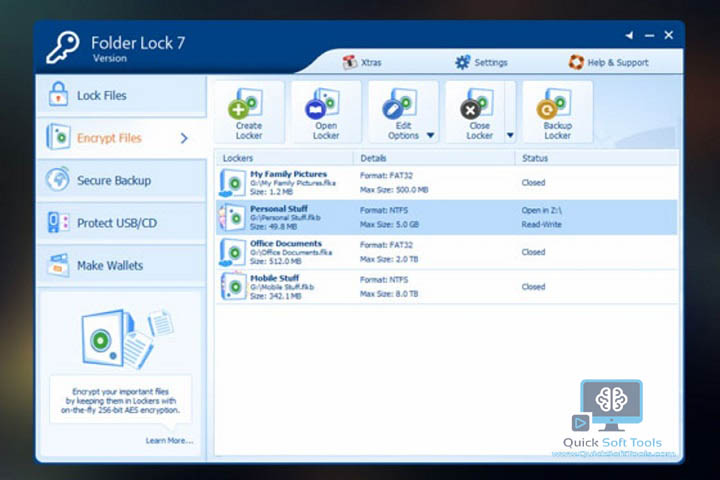Click the Lock Files padlock icon
This screenshot has width=720, height=480.
(58, 94)
